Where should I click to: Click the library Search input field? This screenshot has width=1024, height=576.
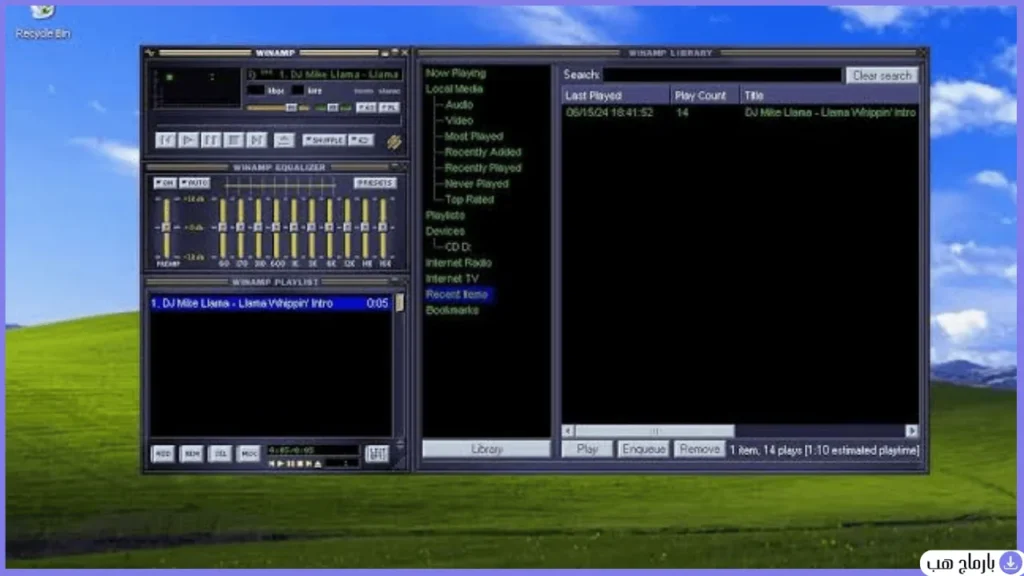tap(722, 75)
